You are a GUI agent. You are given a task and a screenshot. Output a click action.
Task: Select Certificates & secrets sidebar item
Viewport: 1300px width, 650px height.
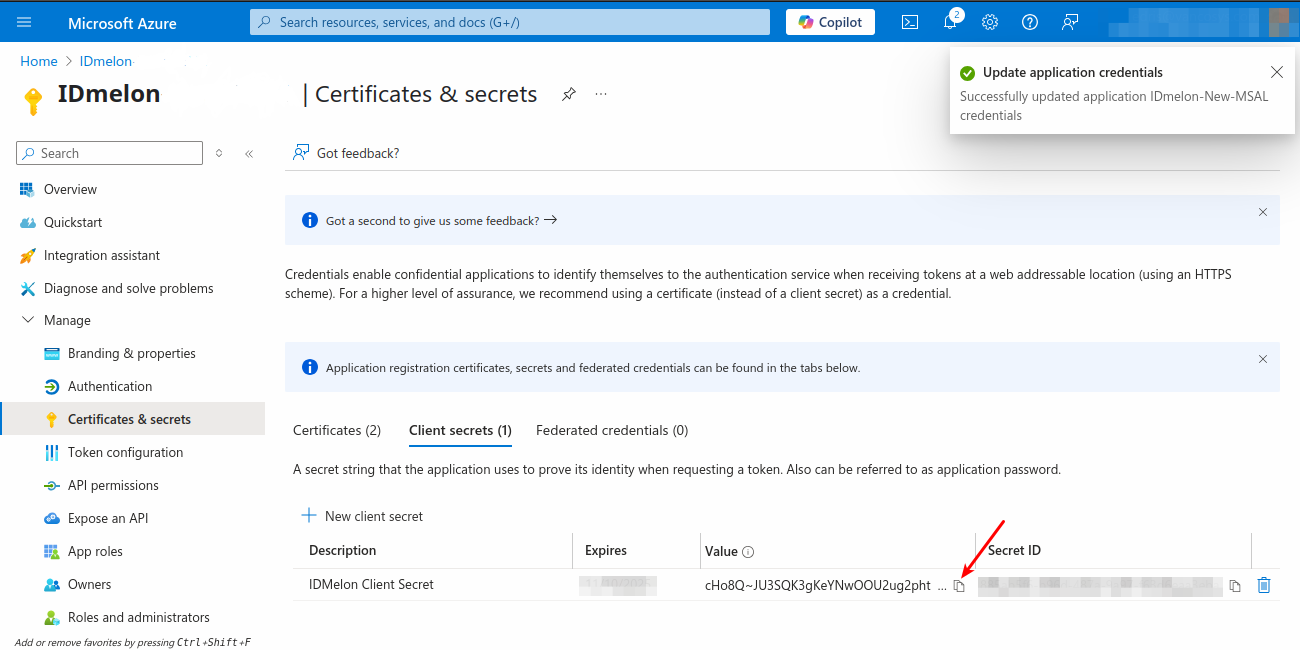[132, 419]
